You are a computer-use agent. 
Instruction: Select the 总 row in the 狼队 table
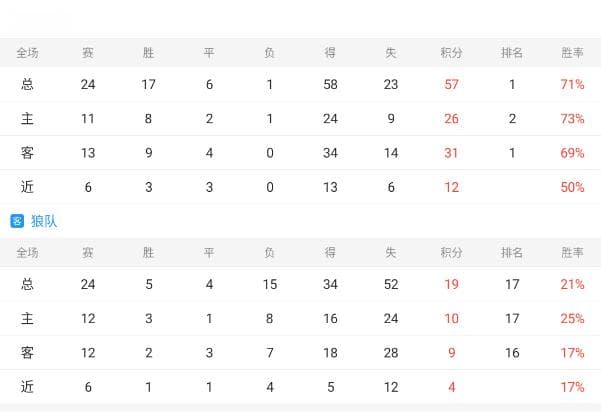click(x=300, y=284)
